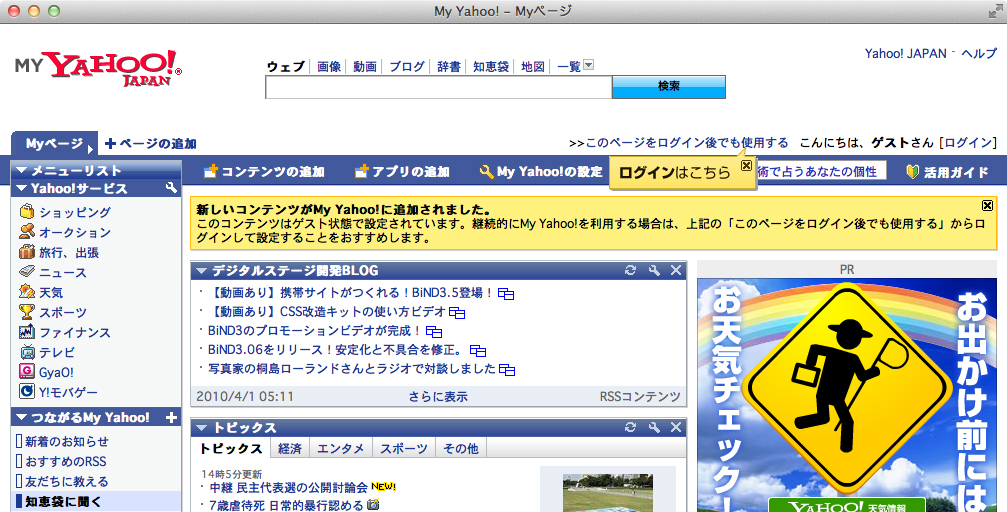Refresh the トピックス module
1007x512 pixels.
pos(631,427)
